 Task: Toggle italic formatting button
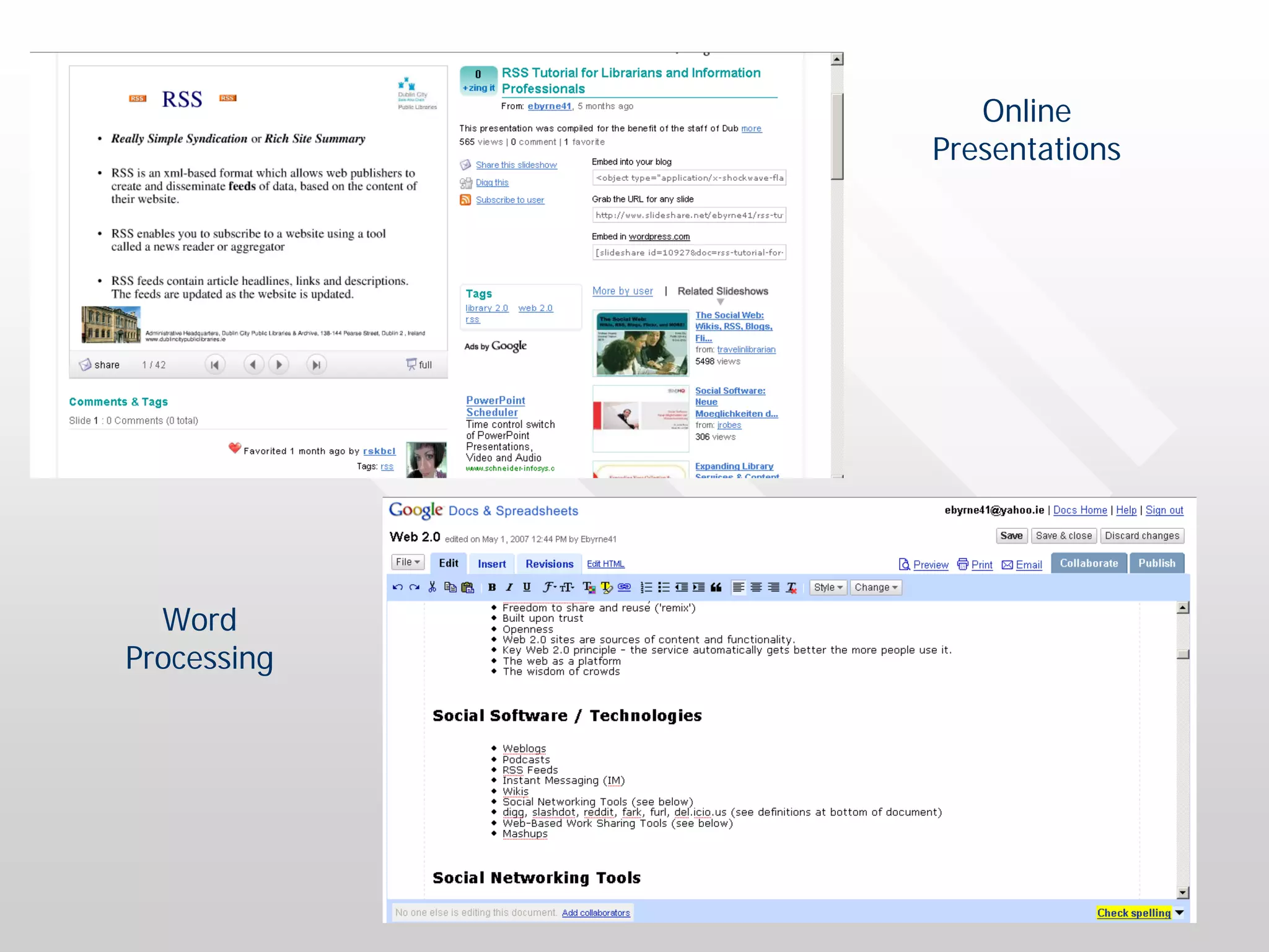point(509,587)
